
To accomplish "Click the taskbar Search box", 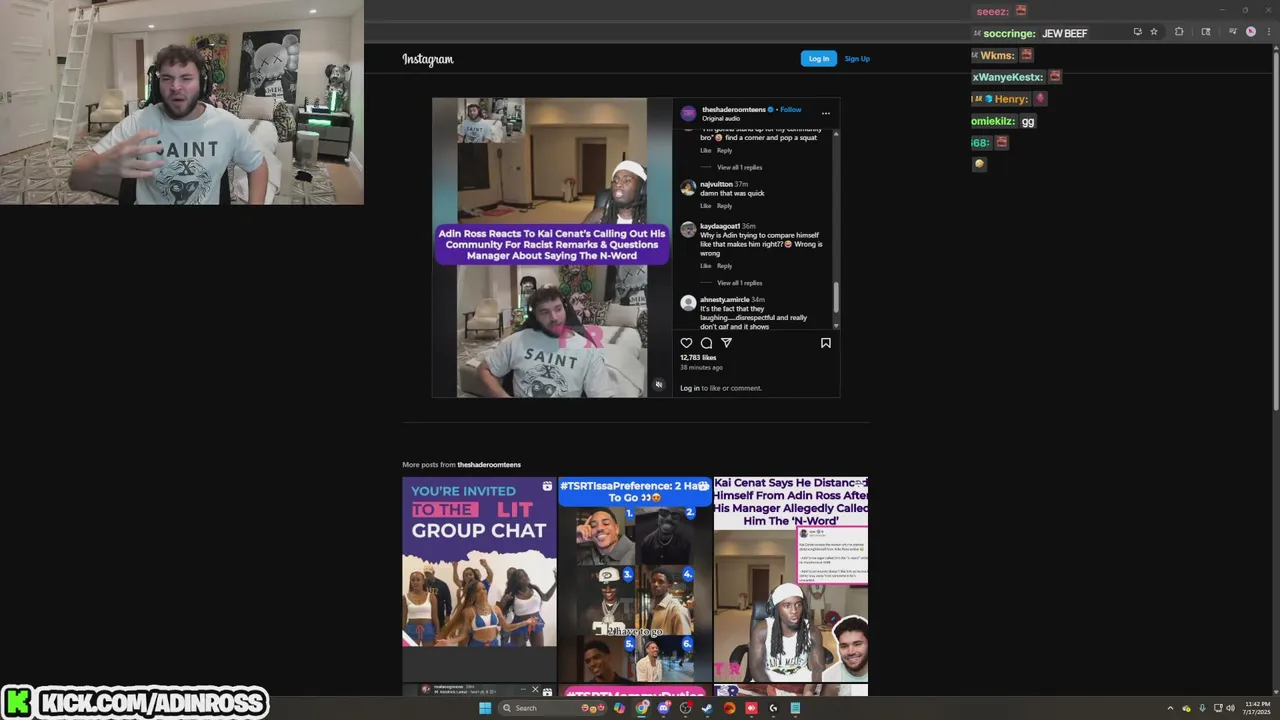I will point(553,708).
